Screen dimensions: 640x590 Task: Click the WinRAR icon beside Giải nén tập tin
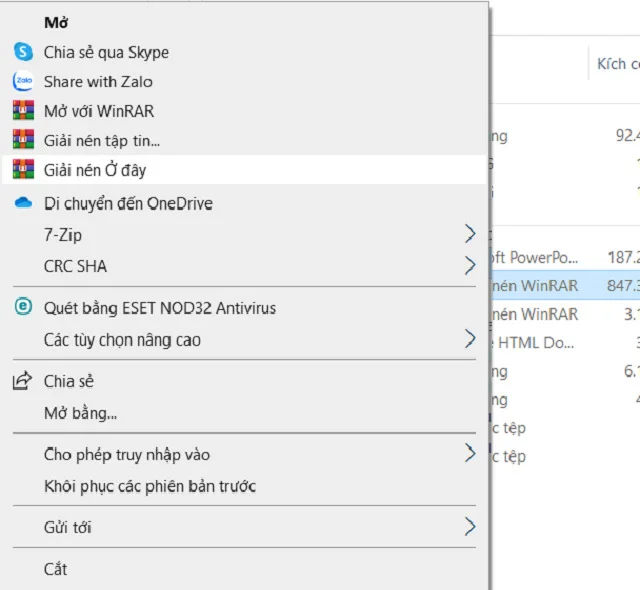[x=23, y=140]
